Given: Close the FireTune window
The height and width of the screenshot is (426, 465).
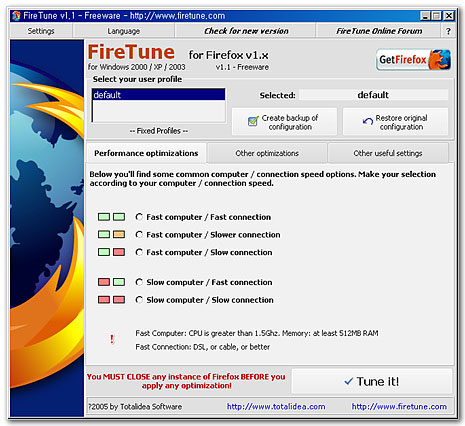Looking at the screenshot, I should 449,16.
